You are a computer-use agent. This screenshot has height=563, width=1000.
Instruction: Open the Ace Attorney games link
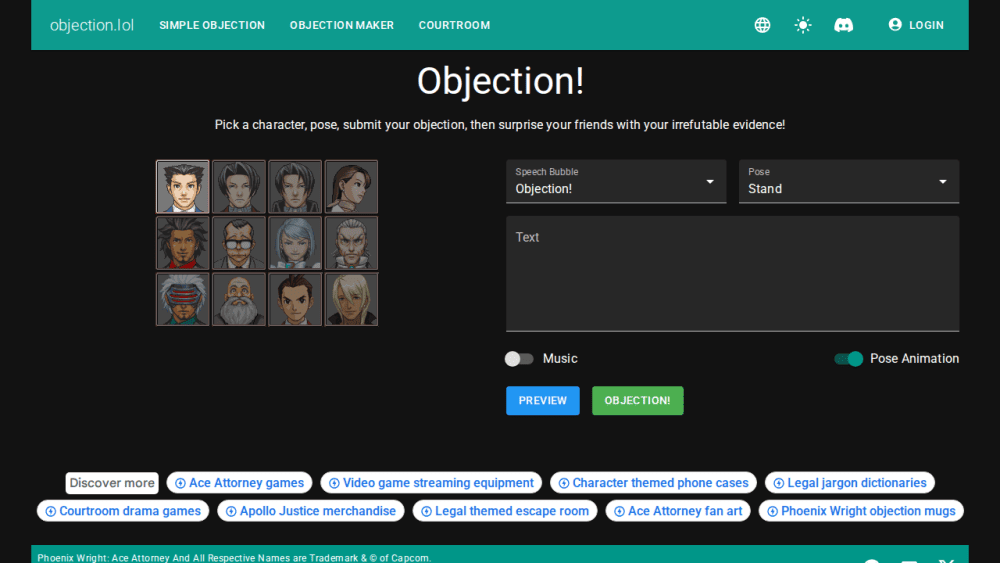(x=239, y=483)
